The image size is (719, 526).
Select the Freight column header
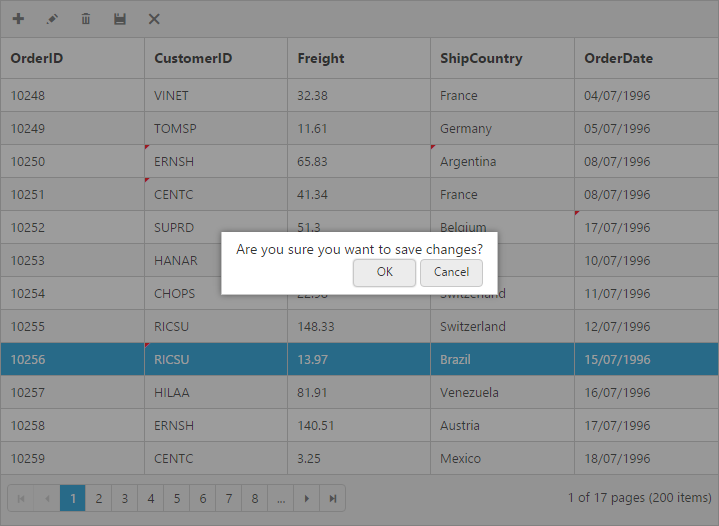[321, 58]
